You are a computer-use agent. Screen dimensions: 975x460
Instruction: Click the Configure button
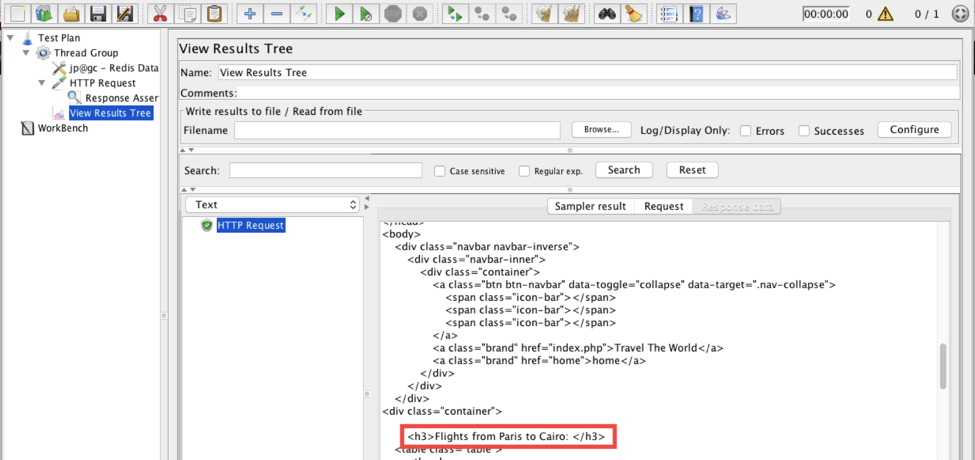coord(914,129)
